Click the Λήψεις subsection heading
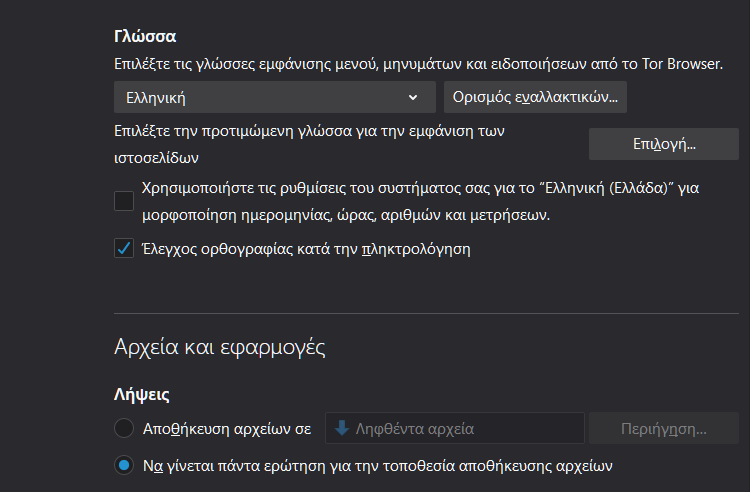The width and height of the screenshot is (750, 492). point(142,394)
